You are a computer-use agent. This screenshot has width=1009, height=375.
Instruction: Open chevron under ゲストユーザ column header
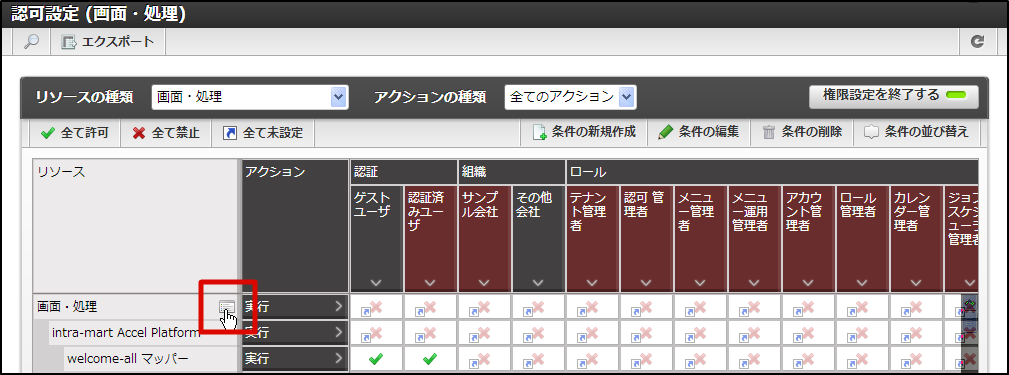[x=376, y=282]
